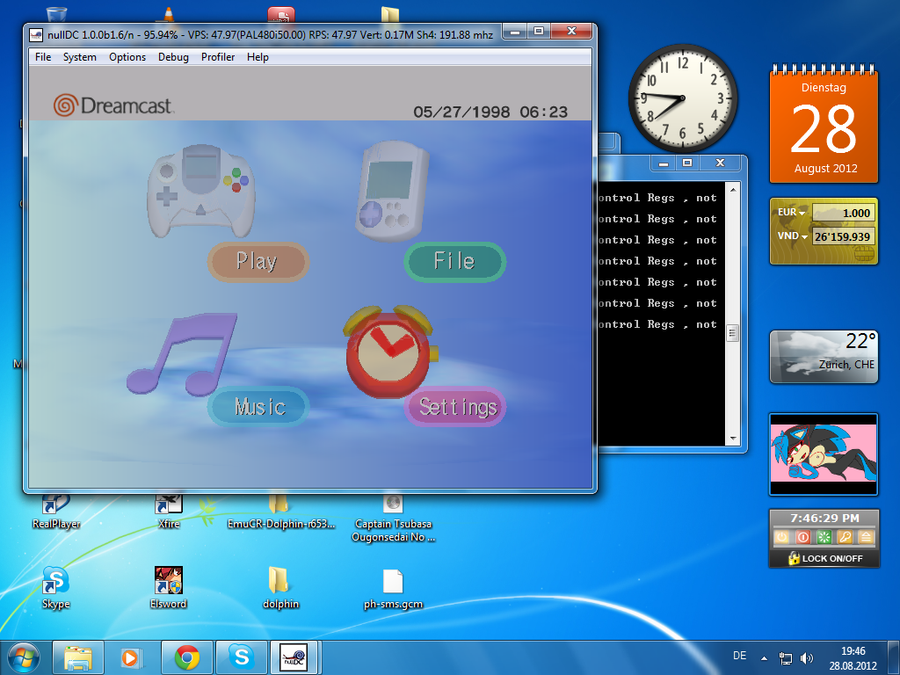Click scroll down arrow in console window
The image size is (900, 675).
pyautogui.click(x=732, y=439)
